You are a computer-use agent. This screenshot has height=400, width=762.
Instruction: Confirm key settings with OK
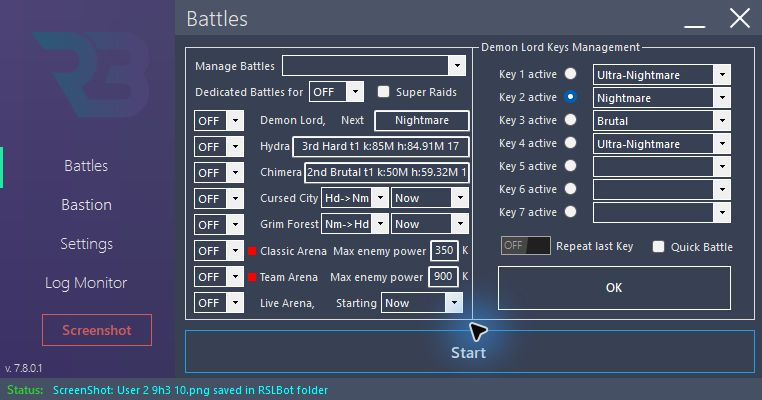(x=614, y=288)
